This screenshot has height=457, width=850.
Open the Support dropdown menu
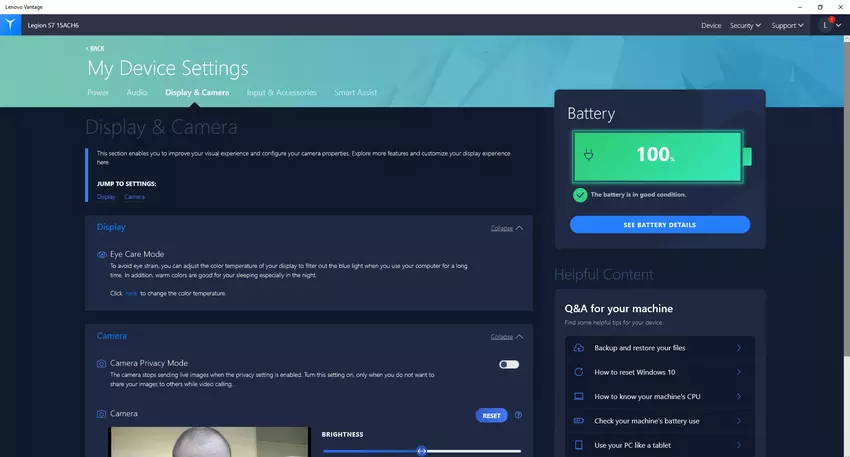788,25
